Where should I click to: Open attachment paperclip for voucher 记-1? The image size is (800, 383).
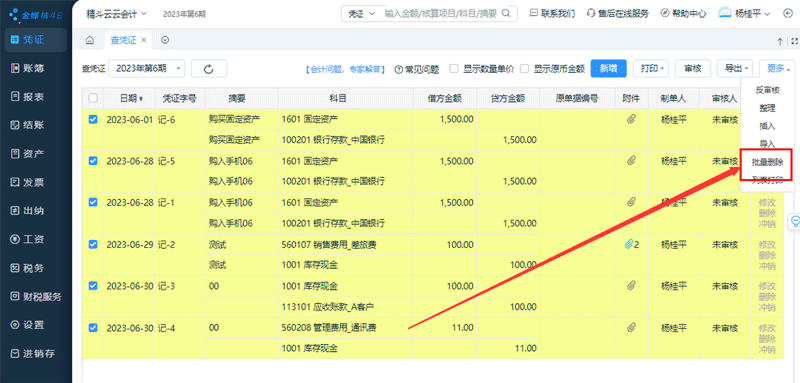(631, 202)
